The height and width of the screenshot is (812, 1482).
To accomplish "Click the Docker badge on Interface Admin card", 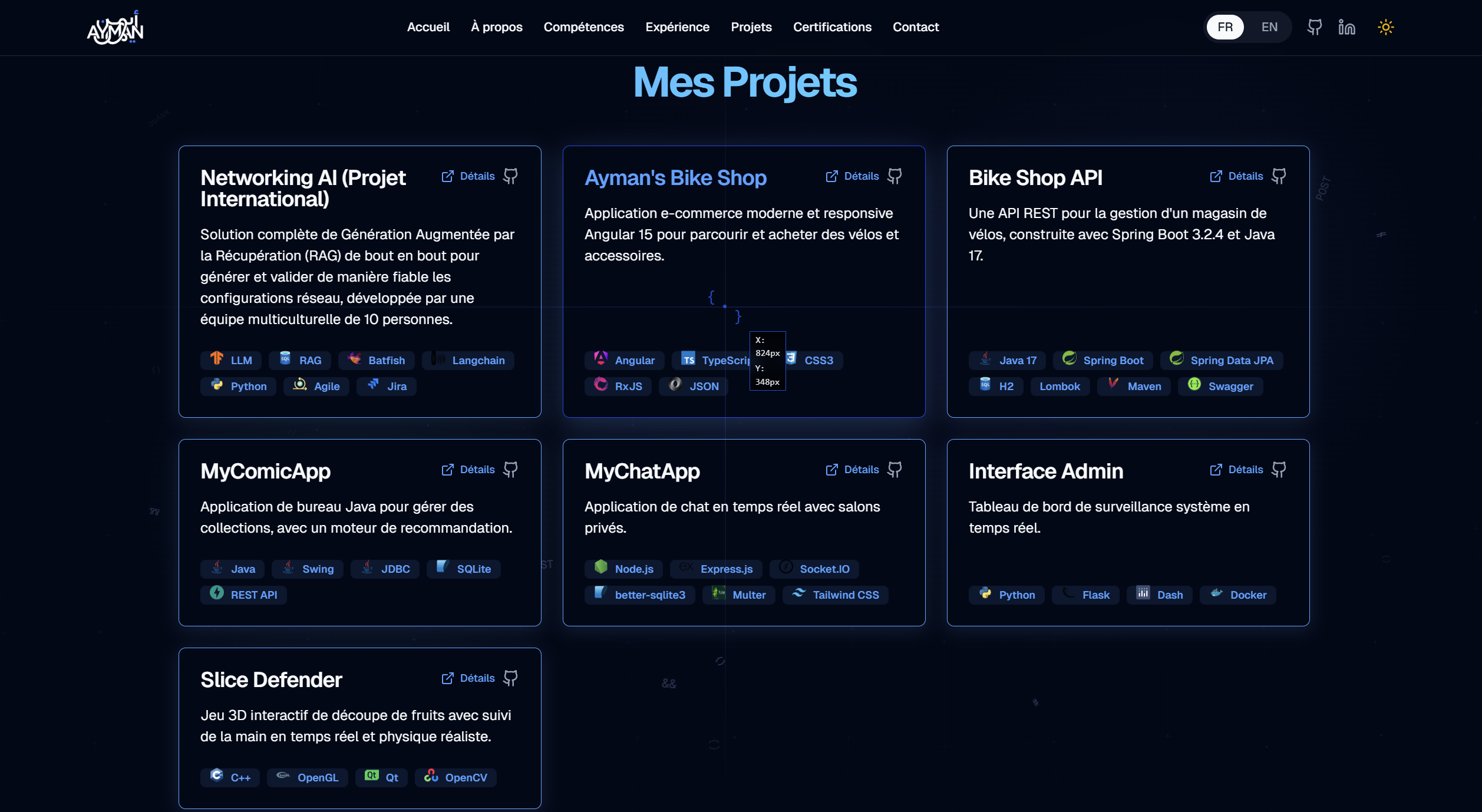I will (1237, 595).
